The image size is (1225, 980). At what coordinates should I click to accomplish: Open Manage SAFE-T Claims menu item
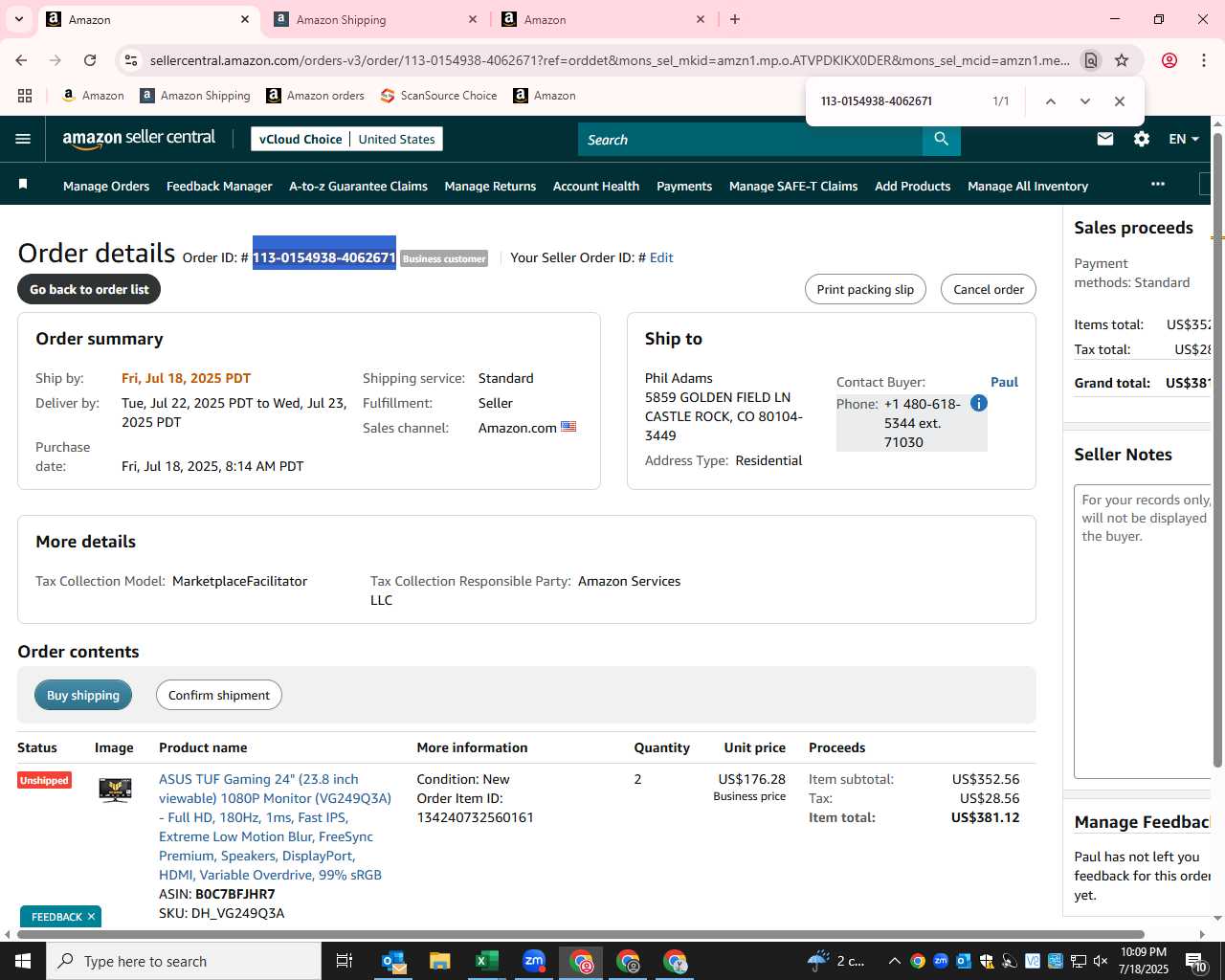point(793,186)
